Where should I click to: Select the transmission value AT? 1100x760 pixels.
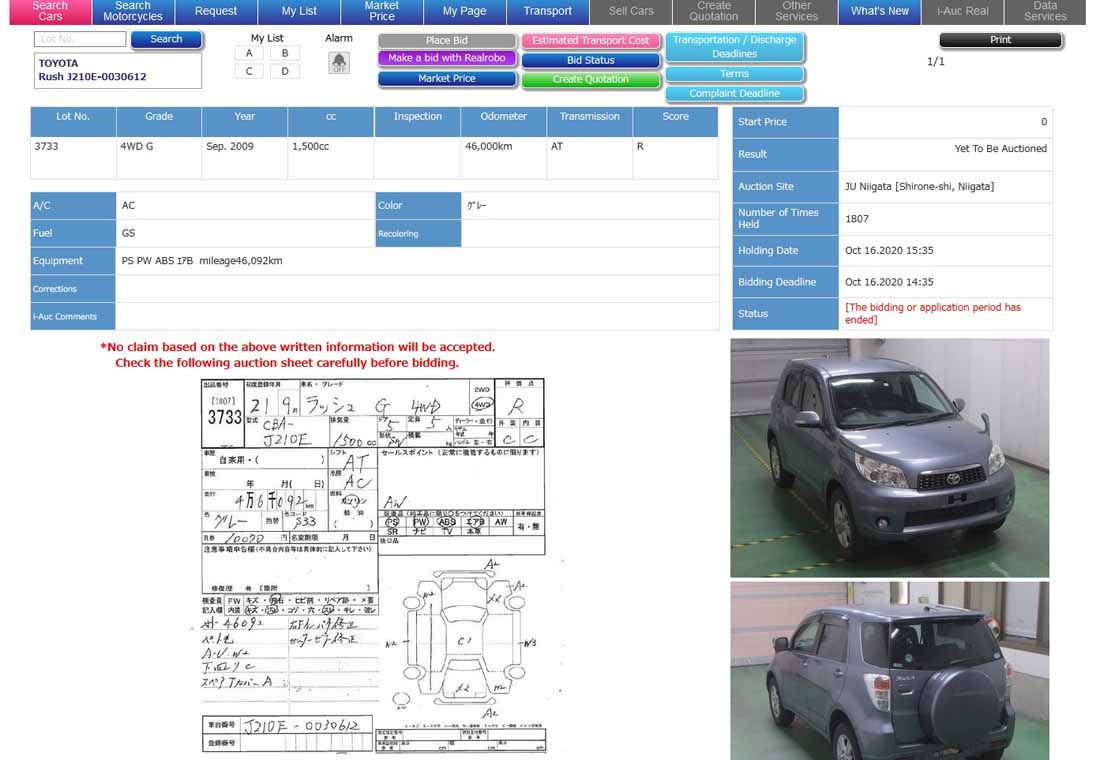557,147
